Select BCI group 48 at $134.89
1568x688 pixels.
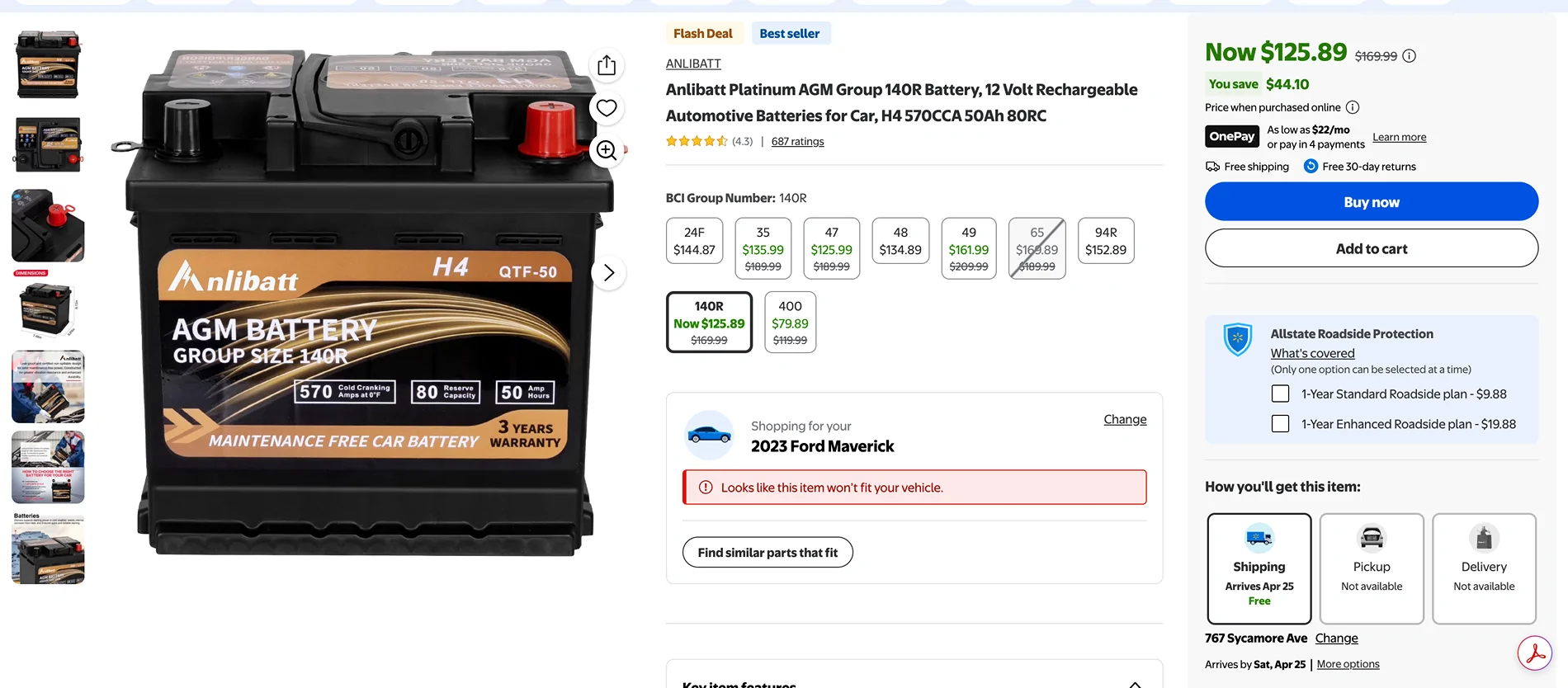coord(900,241)
